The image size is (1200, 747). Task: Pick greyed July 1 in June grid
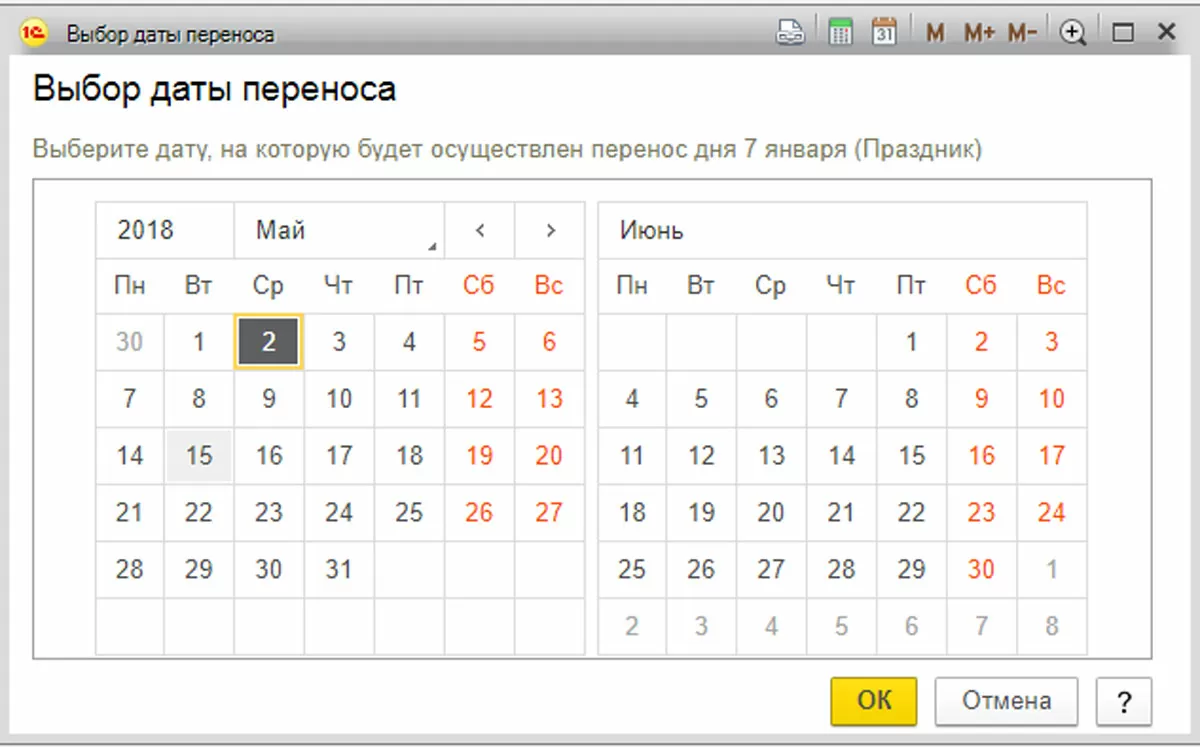[1051, 570]
